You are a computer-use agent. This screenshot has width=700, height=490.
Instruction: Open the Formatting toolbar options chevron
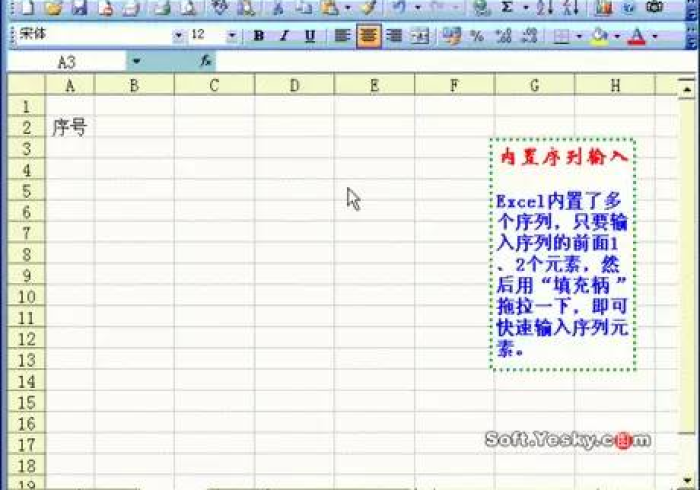pos(692,37)
